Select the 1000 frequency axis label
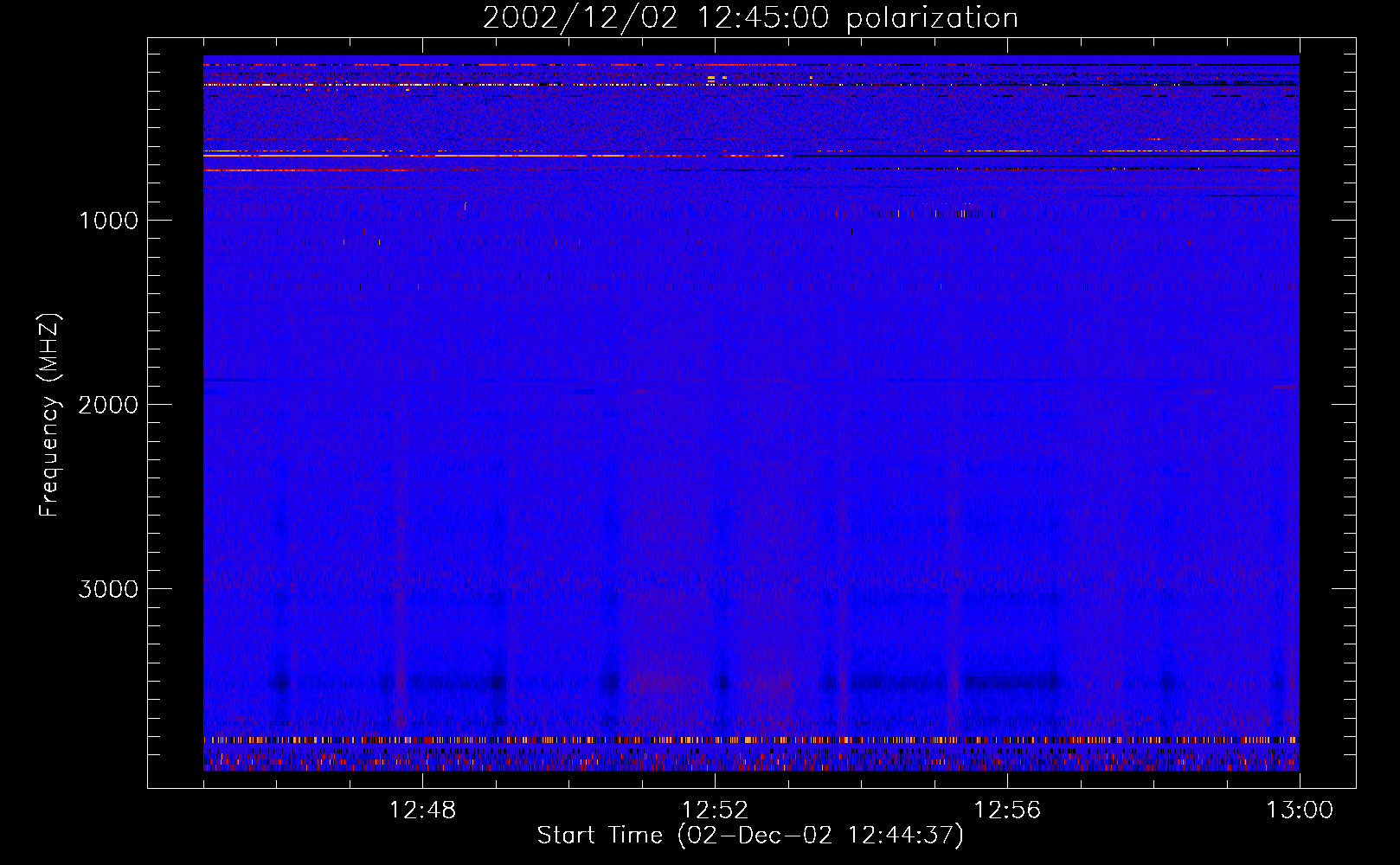This screenshot has width=1400, height=865. (108, 221)
